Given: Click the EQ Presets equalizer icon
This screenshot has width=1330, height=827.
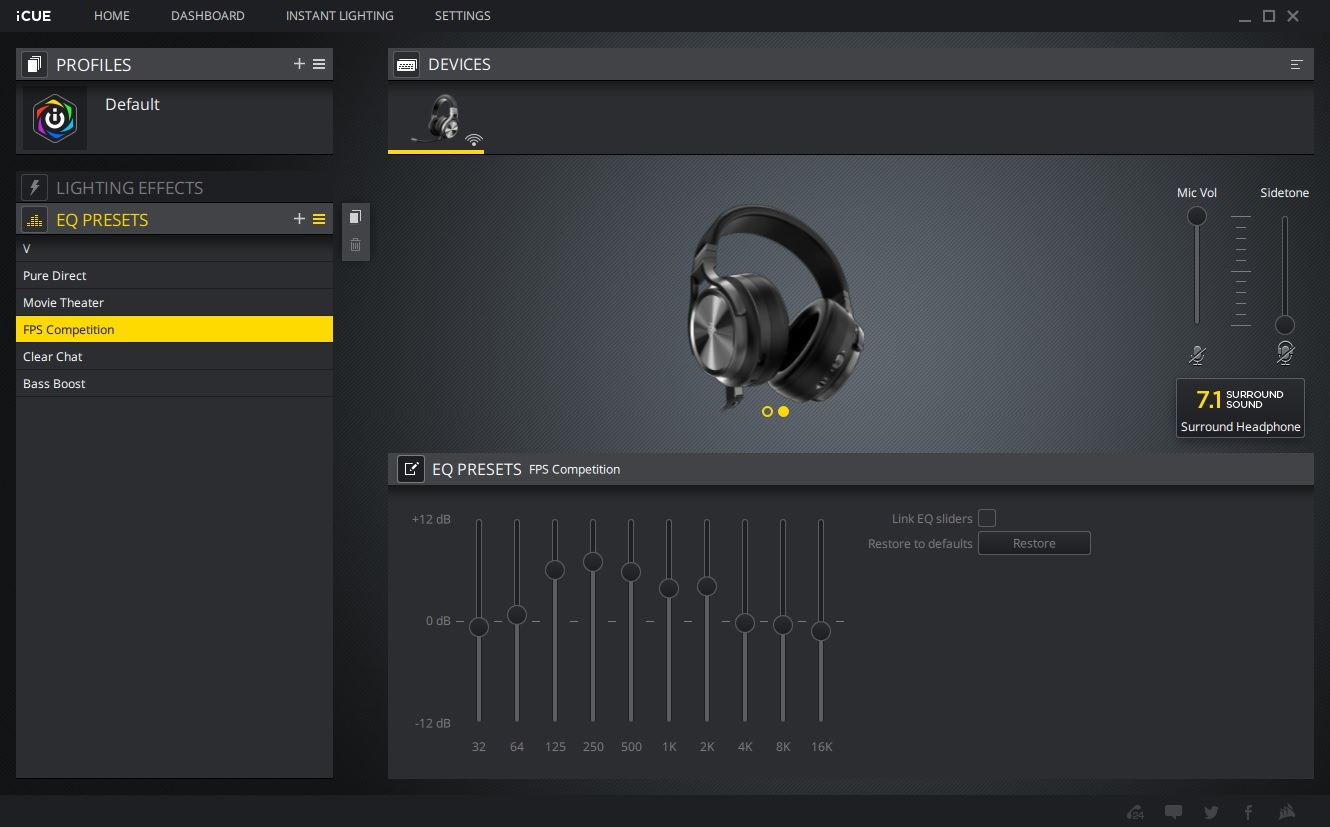Looking at the screenshot, I should [34, 220].
